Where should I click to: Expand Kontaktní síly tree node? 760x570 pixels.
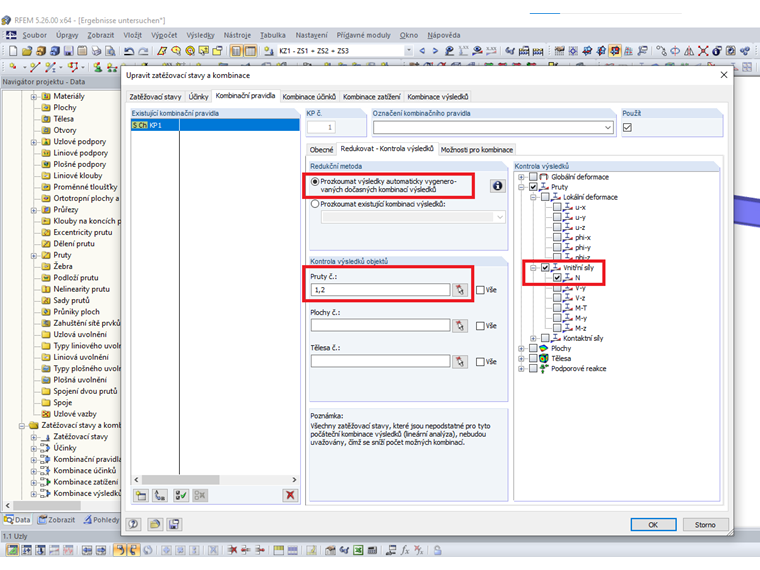click(533, 338)
